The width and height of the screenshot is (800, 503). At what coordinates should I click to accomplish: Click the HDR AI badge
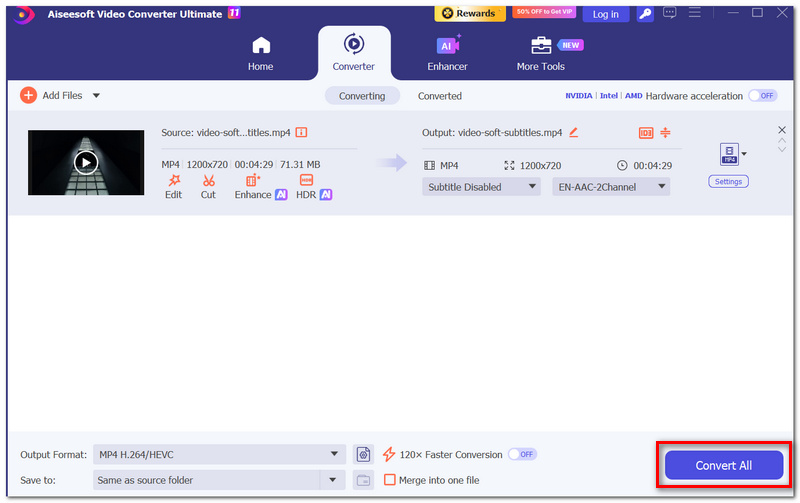coord(326,194)
